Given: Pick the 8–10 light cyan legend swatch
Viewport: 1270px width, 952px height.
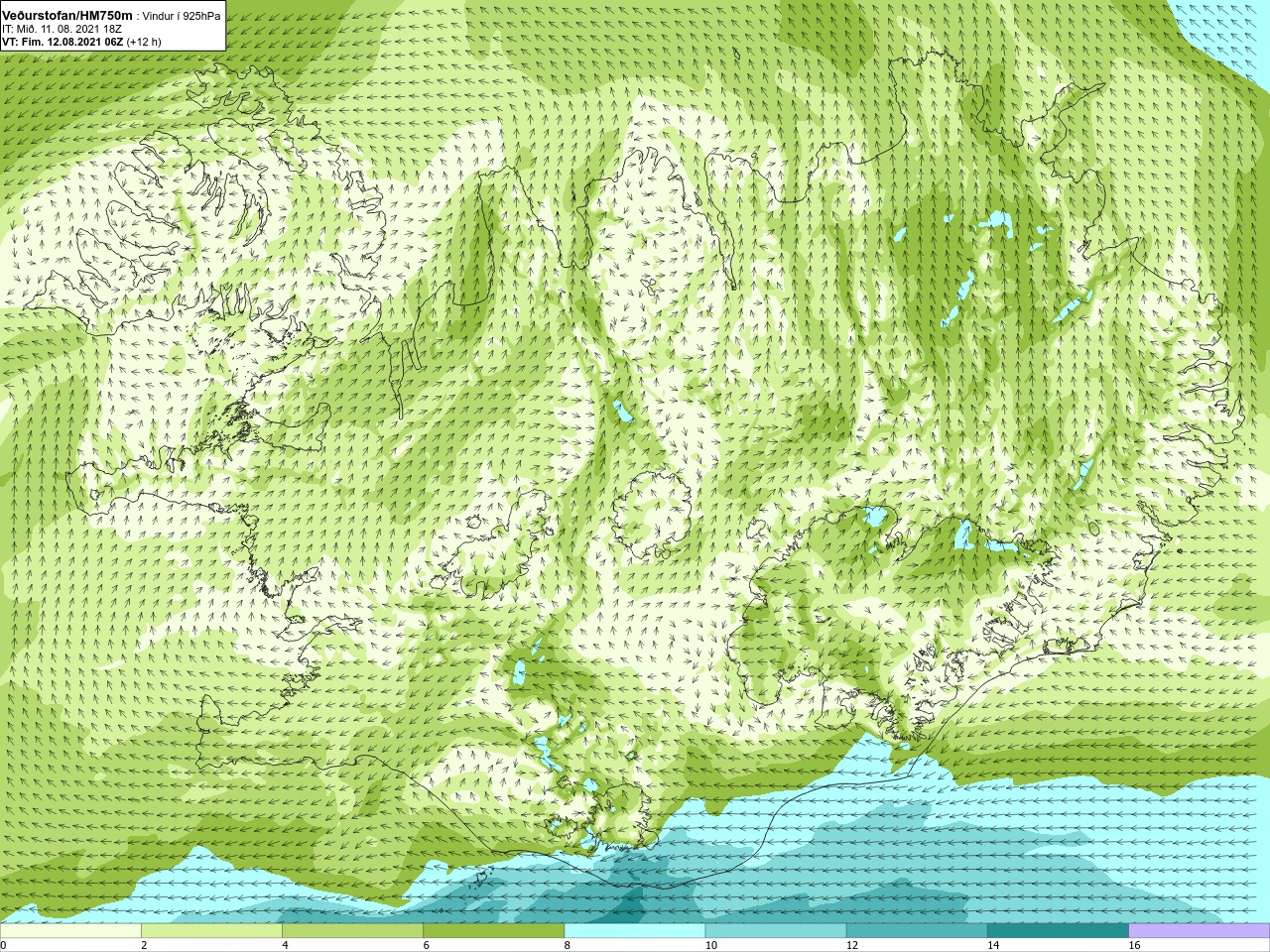Looking at the screenshot, I should tap(634, 931).
